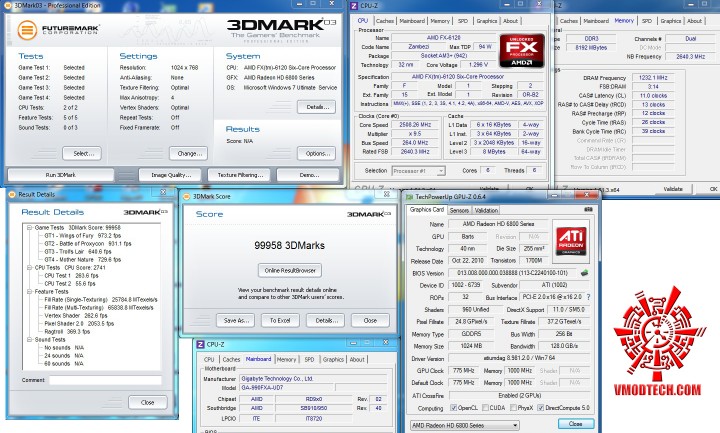Click the CPU-Z icon of the Mainboard window
This screenshot has height=433, width=720.
click(200, 344)
